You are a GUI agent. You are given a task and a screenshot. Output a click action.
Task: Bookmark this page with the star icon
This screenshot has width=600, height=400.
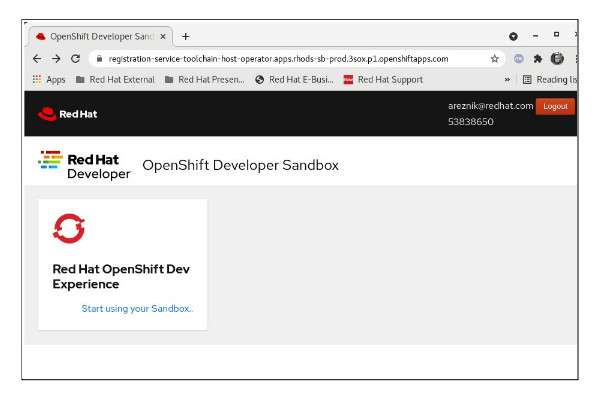pos(494,59)
